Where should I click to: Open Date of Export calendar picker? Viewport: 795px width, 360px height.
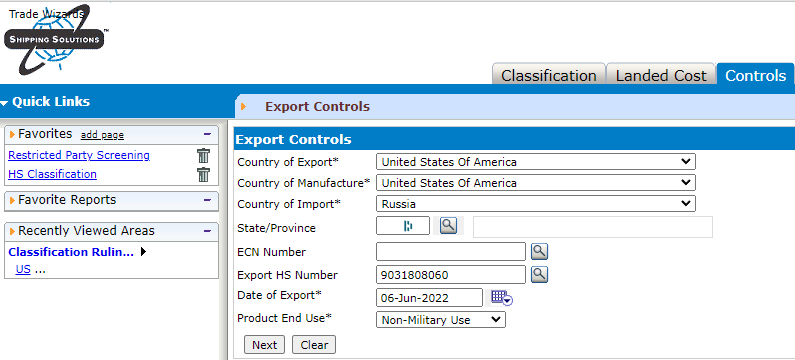[x=502, y=298]
